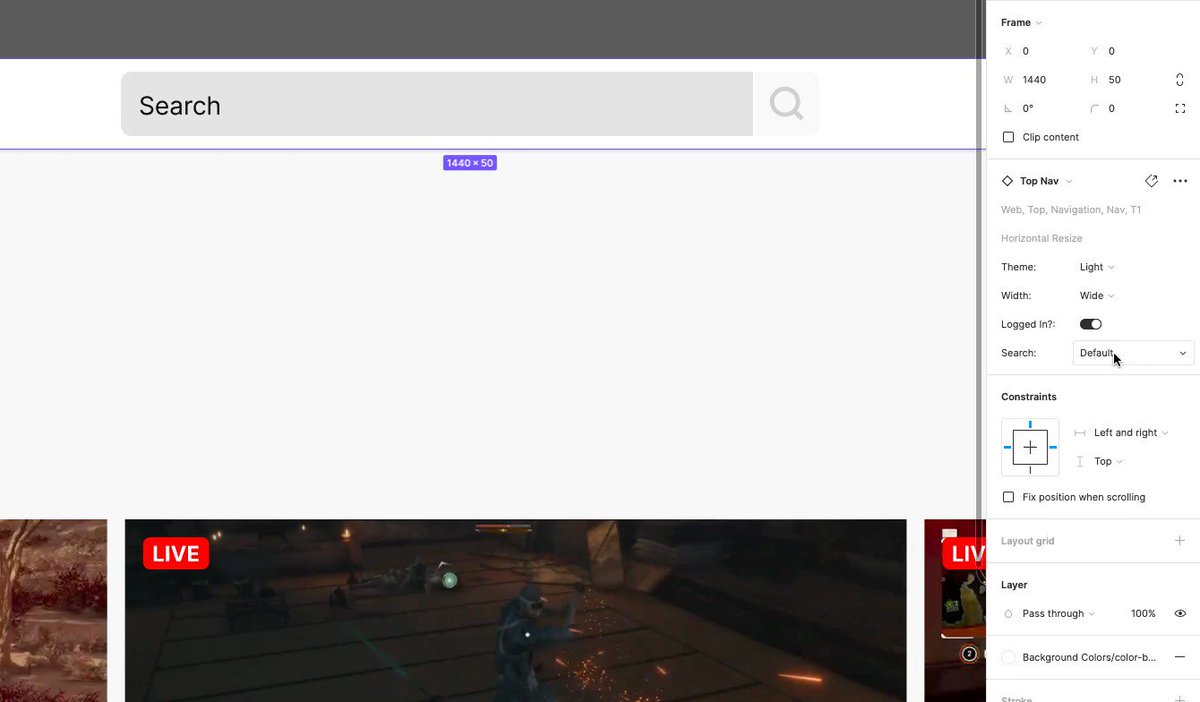The image size is (1200, 702).
Task: Enable Clip content checkbox
Action: (1008, 137)
